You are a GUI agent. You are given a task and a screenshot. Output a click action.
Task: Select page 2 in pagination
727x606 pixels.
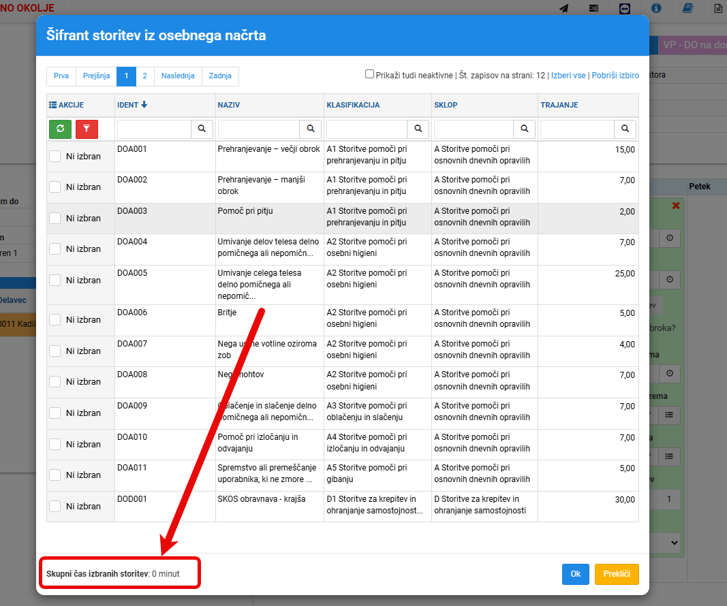click(x=145, y=76)
